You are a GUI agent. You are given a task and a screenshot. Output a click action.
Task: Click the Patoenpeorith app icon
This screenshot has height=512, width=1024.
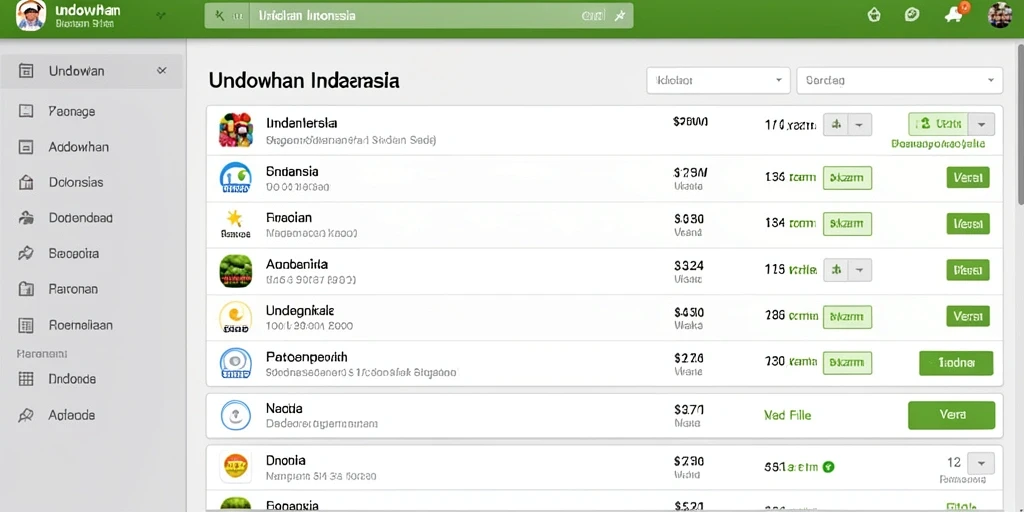[236, 364]
